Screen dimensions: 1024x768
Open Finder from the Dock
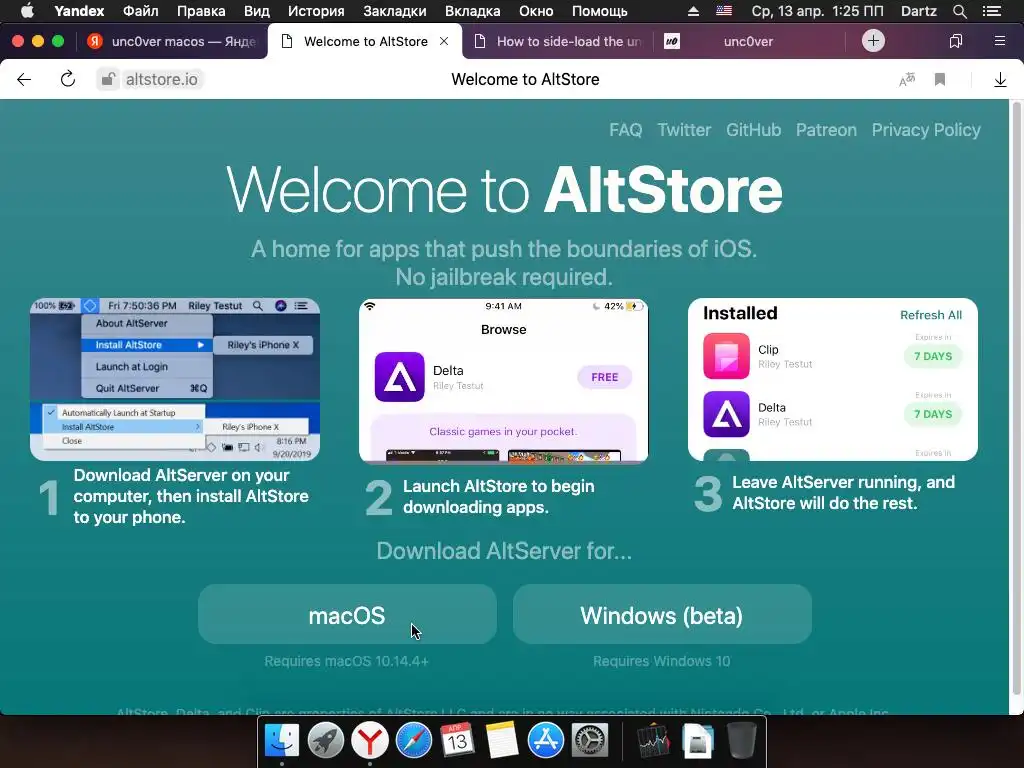[281, 740]
